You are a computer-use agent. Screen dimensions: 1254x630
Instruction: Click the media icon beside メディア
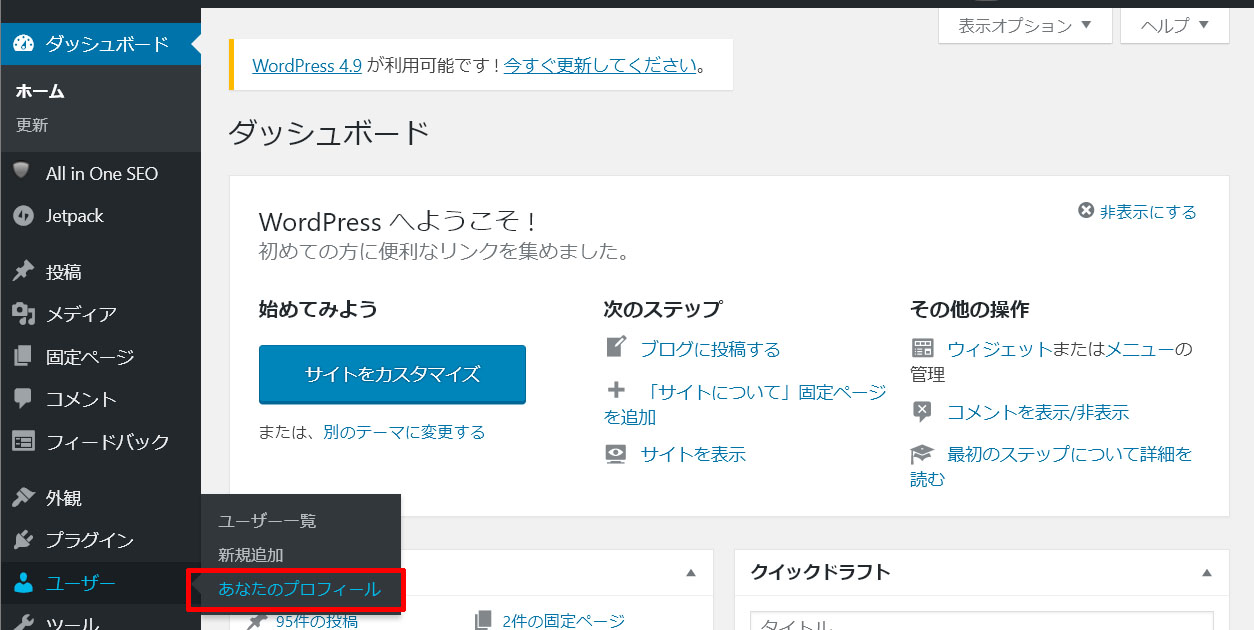coord(24,314)
